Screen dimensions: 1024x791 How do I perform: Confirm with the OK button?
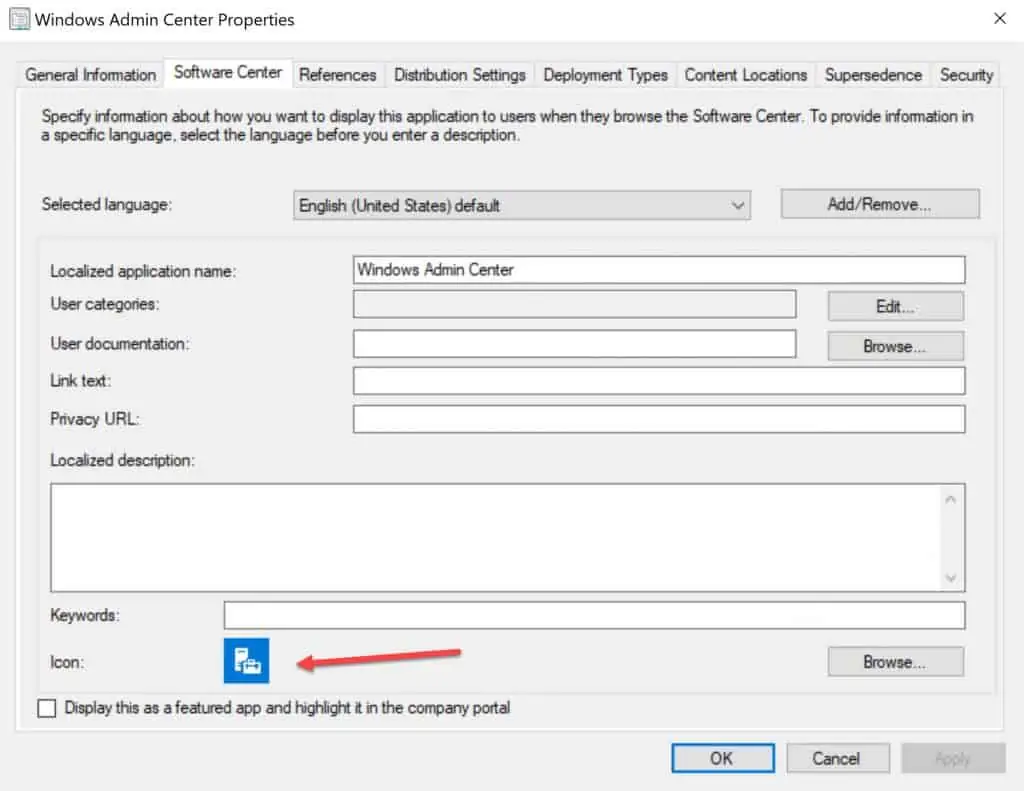click(723, 758)
